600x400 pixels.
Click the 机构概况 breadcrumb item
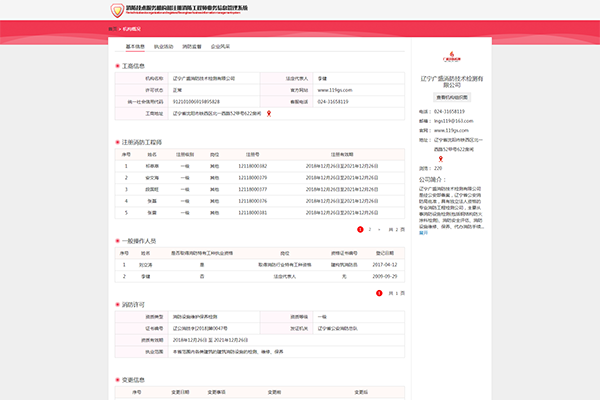132,29
